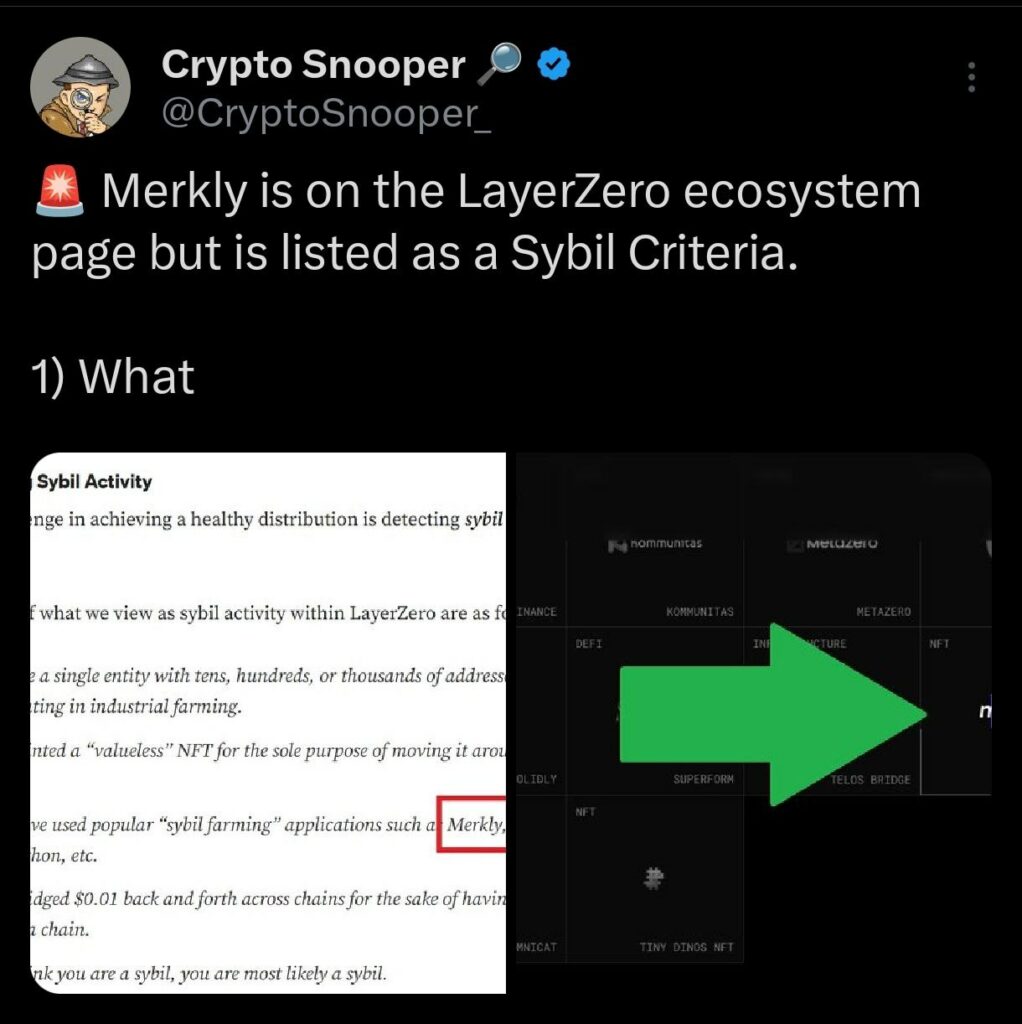Open the three-dot tweet options menu
Screen dimensions: 1022x1024
(971, 77)
